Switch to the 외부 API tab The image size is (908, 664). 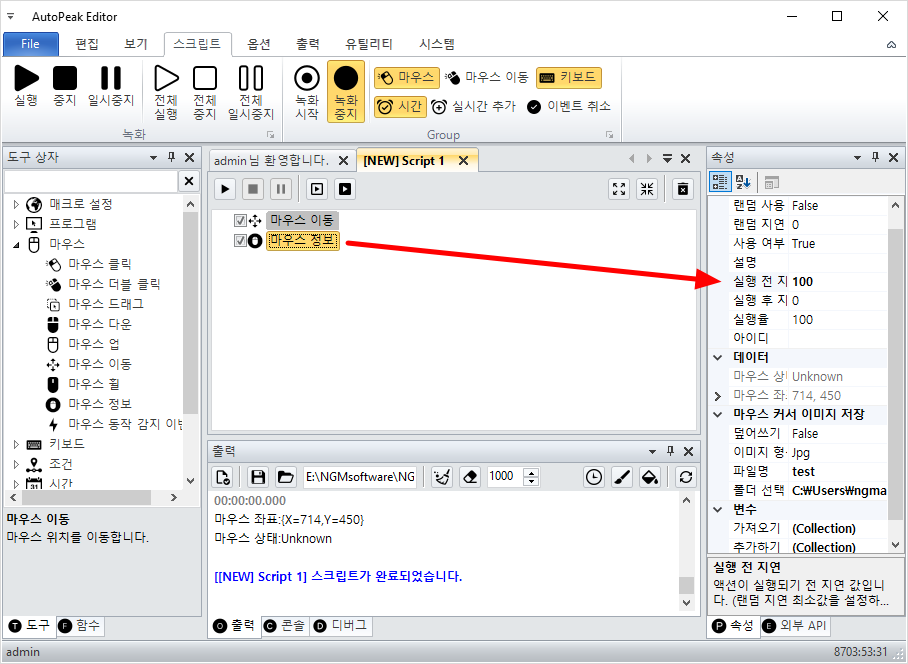tap(796, 626)
